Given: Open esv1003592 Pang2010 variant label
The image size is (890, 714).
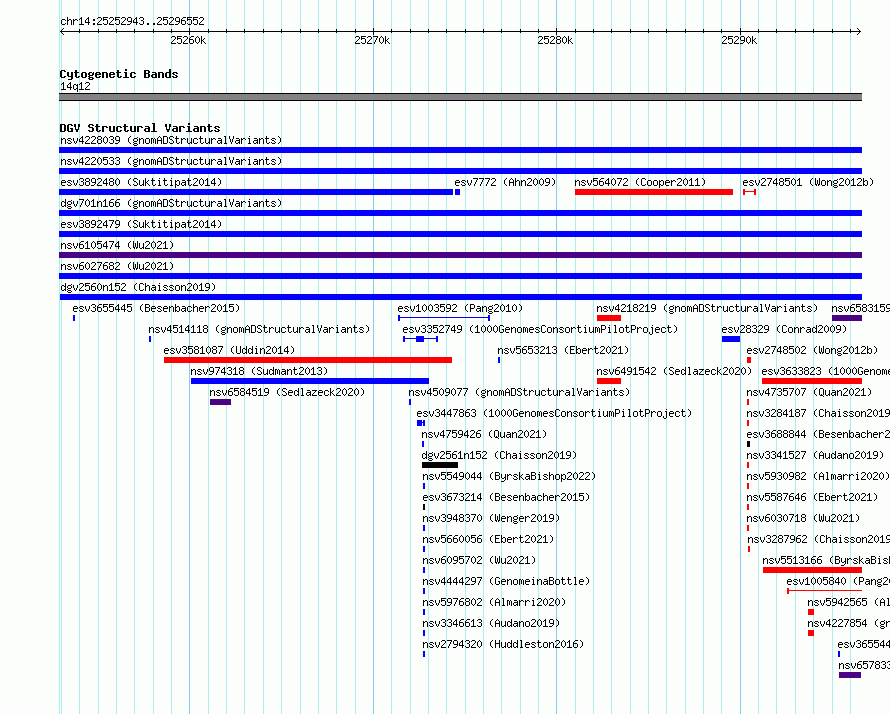Looking at the screenshot, I should click(460, 308).
